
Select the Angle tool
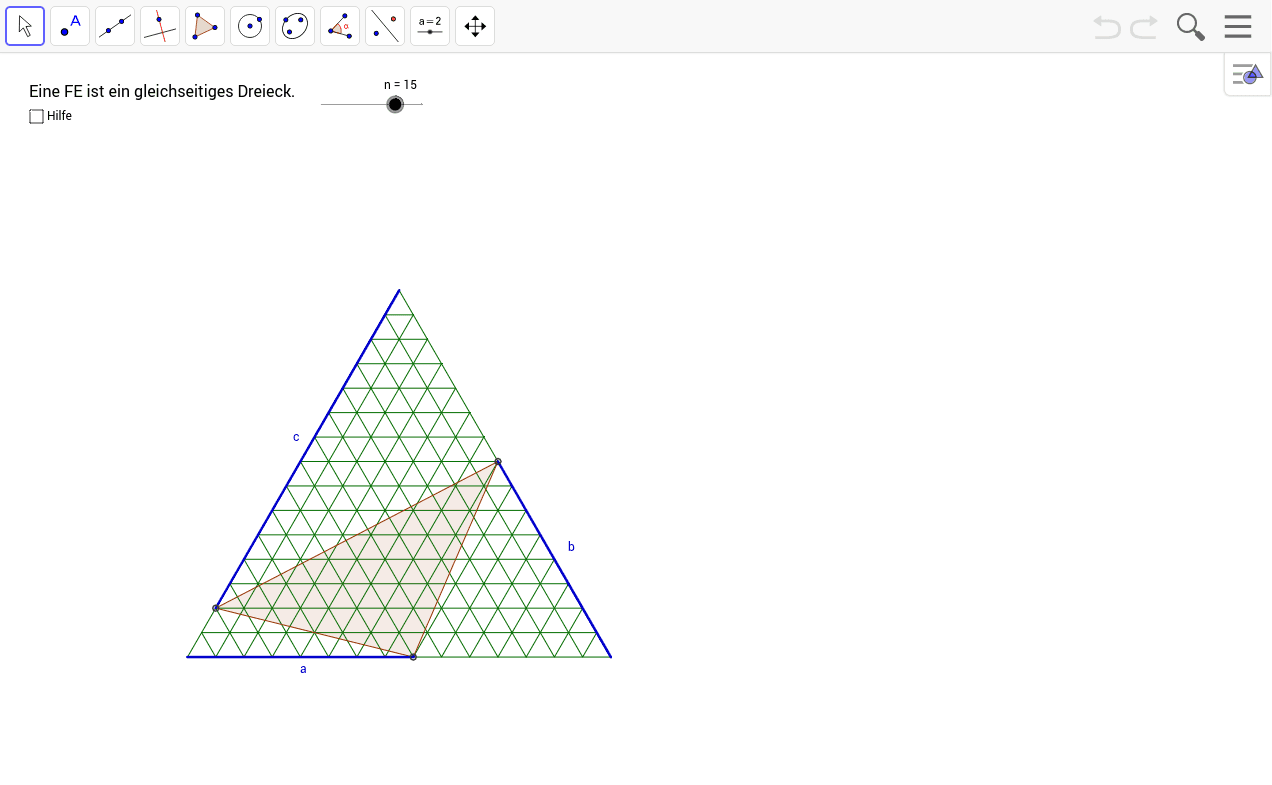(340, 26)
